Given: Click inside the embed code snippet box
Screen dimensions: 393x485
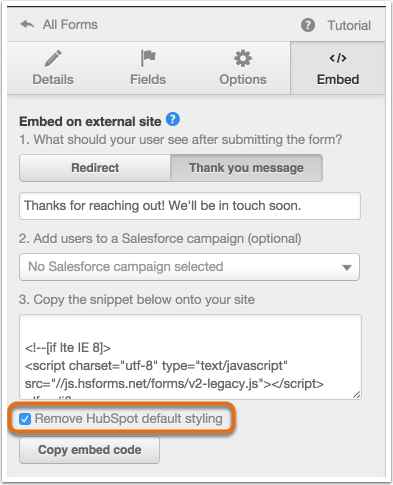Looking at the screenshot, I should 190,357.
